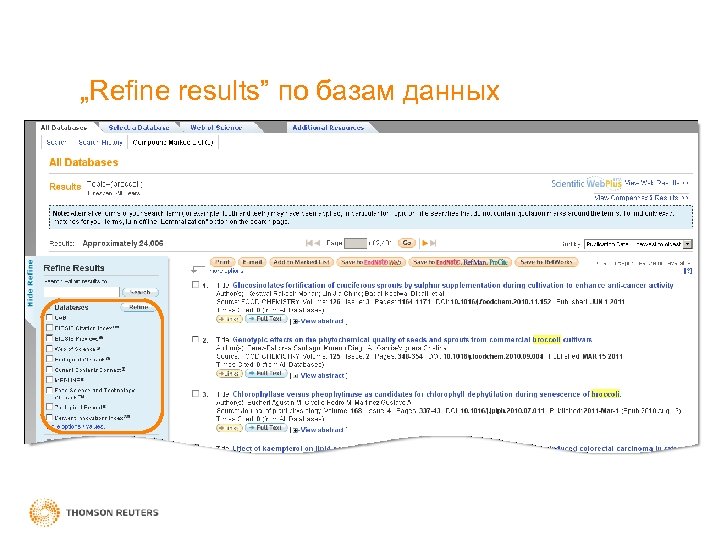Check the Food Science and Technology checkbox

pos(50,390)
